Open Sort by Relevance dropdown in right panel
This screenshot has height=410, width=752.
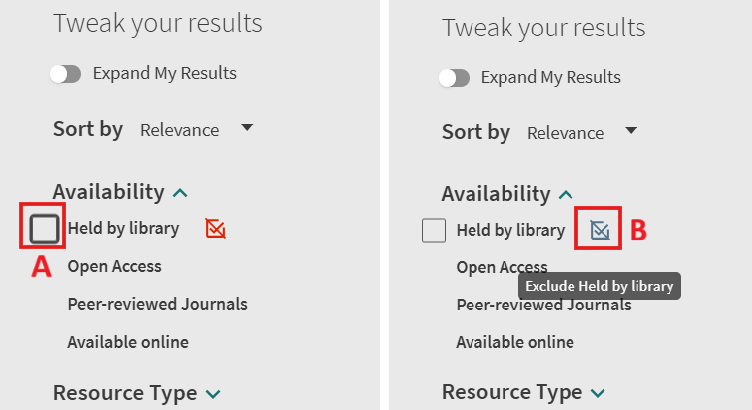(582, 132)
